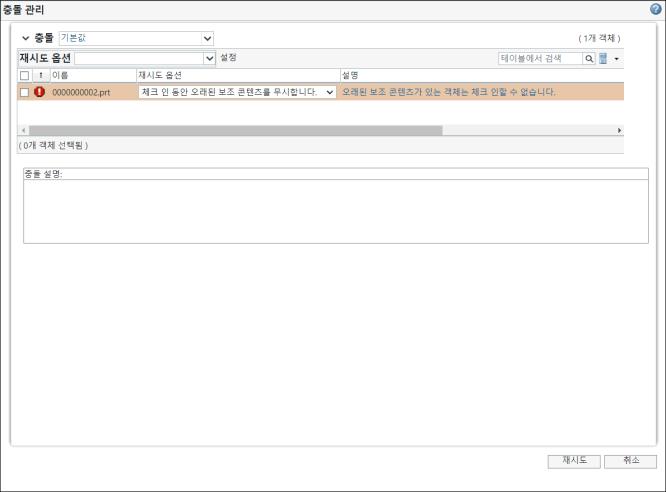Sort by the 이름 column header
666x492 pixels.
(93, 75)
